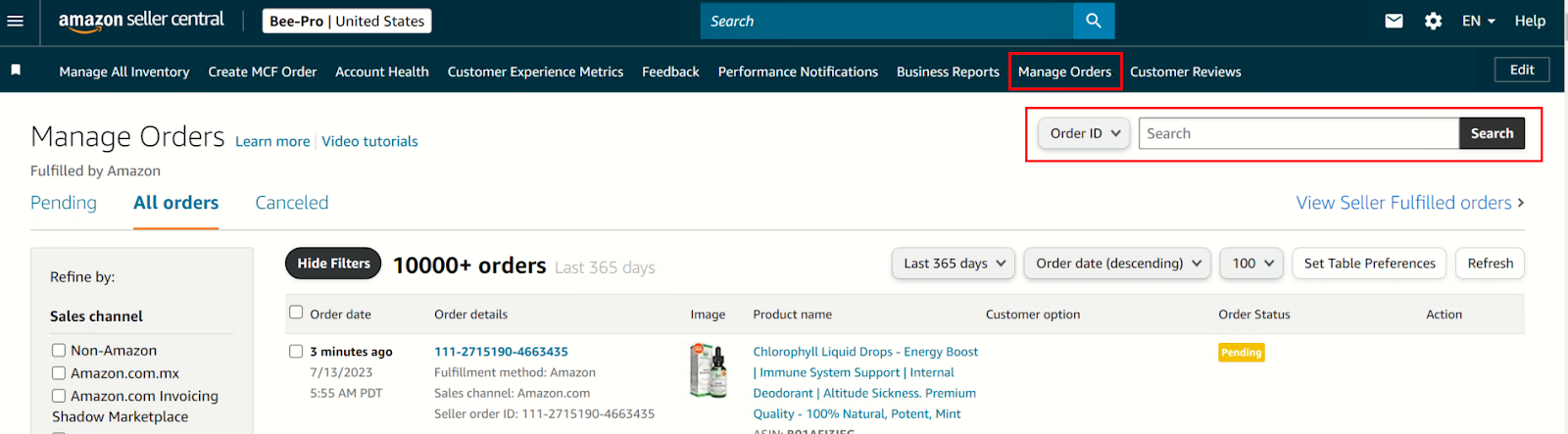The image size is (1568, 434).
Task: Open the EN language dropdown
Action: (x=1478, y=21)
